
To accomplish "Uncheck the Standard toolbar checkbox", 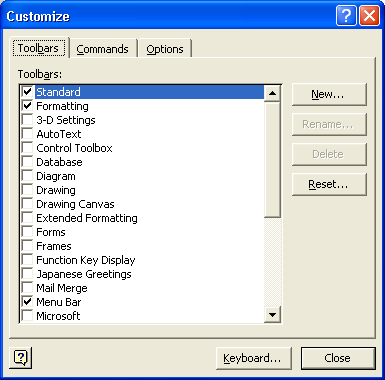I will (x=27, y=92).
